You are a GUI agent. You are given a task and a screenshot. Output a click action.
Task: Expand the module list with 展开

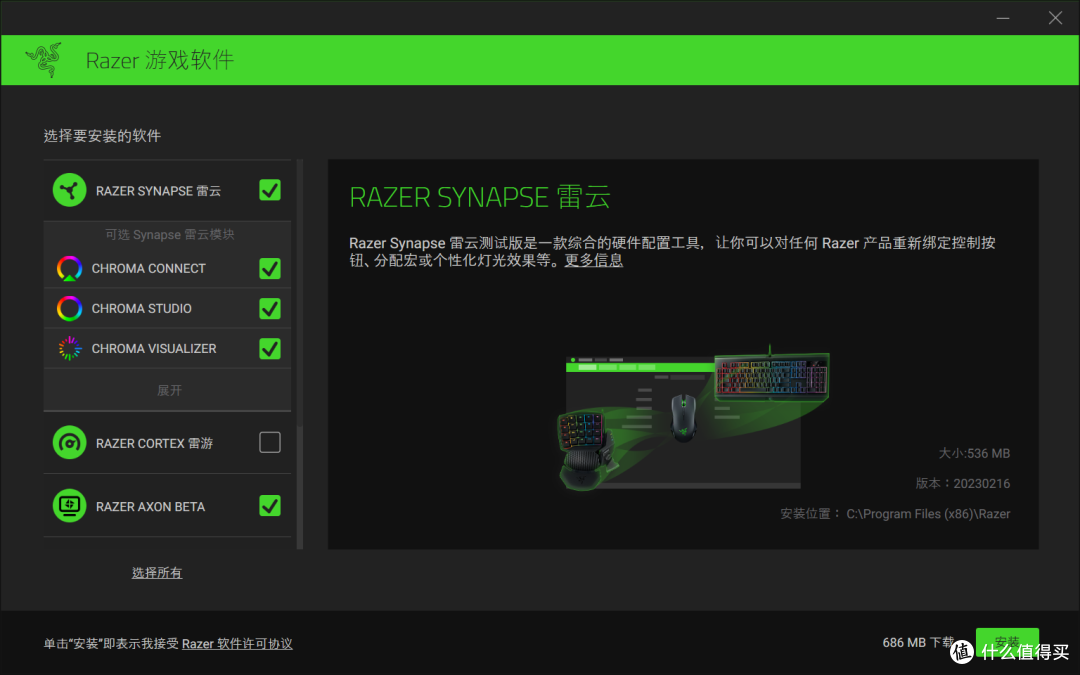click(x=169, y=391)
